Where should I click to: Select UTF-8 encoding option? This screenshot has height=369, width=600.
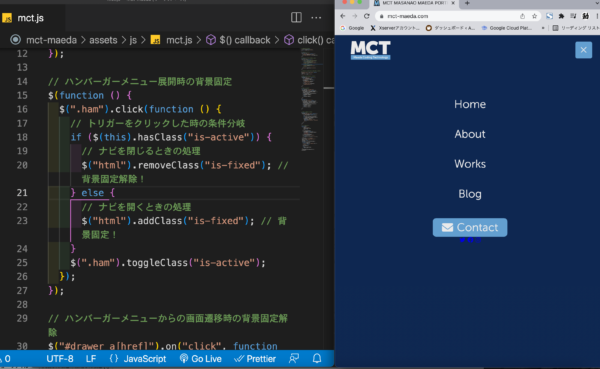click(60, 359)
